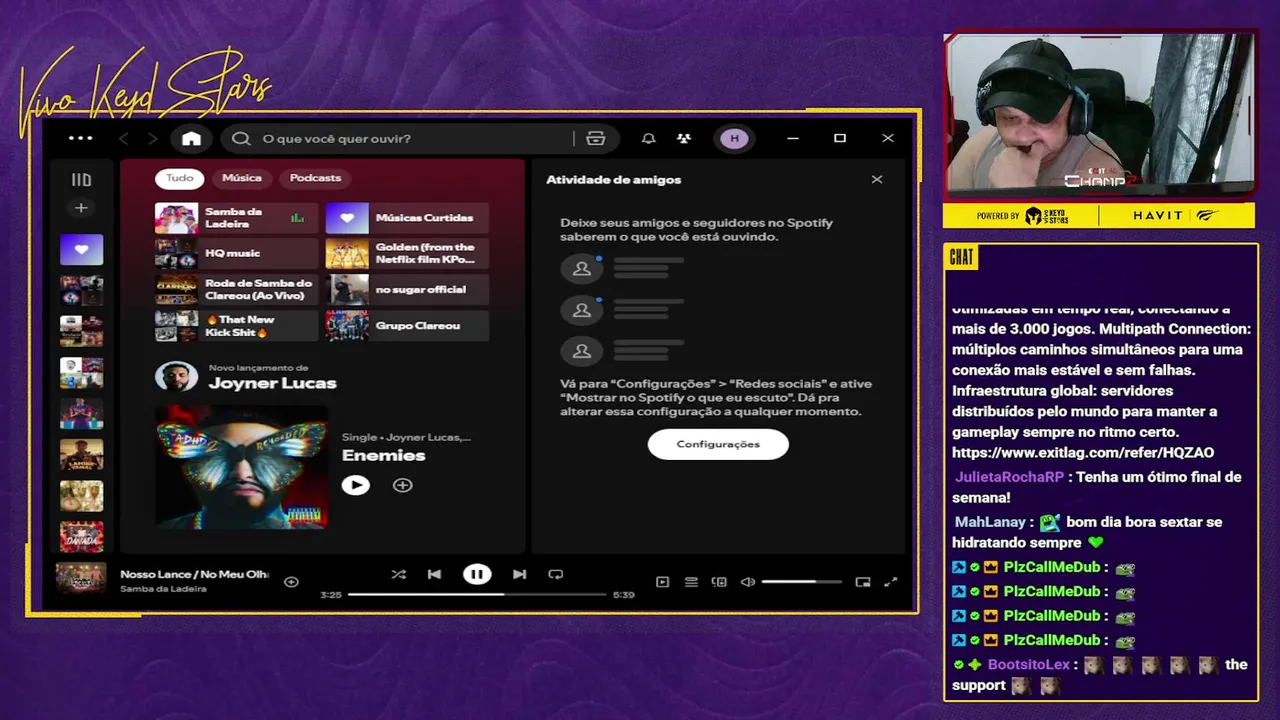Image resolution: width=1280 pixels, height=720 pixels.
Task: Open notifications bell
Action: click(649, 139)
